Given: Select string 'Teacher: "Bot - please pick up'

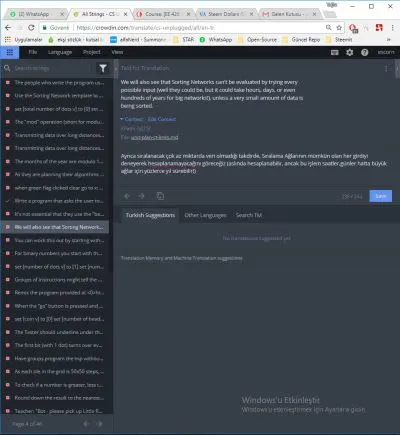Looking at the screenshot, I should 56,411.
